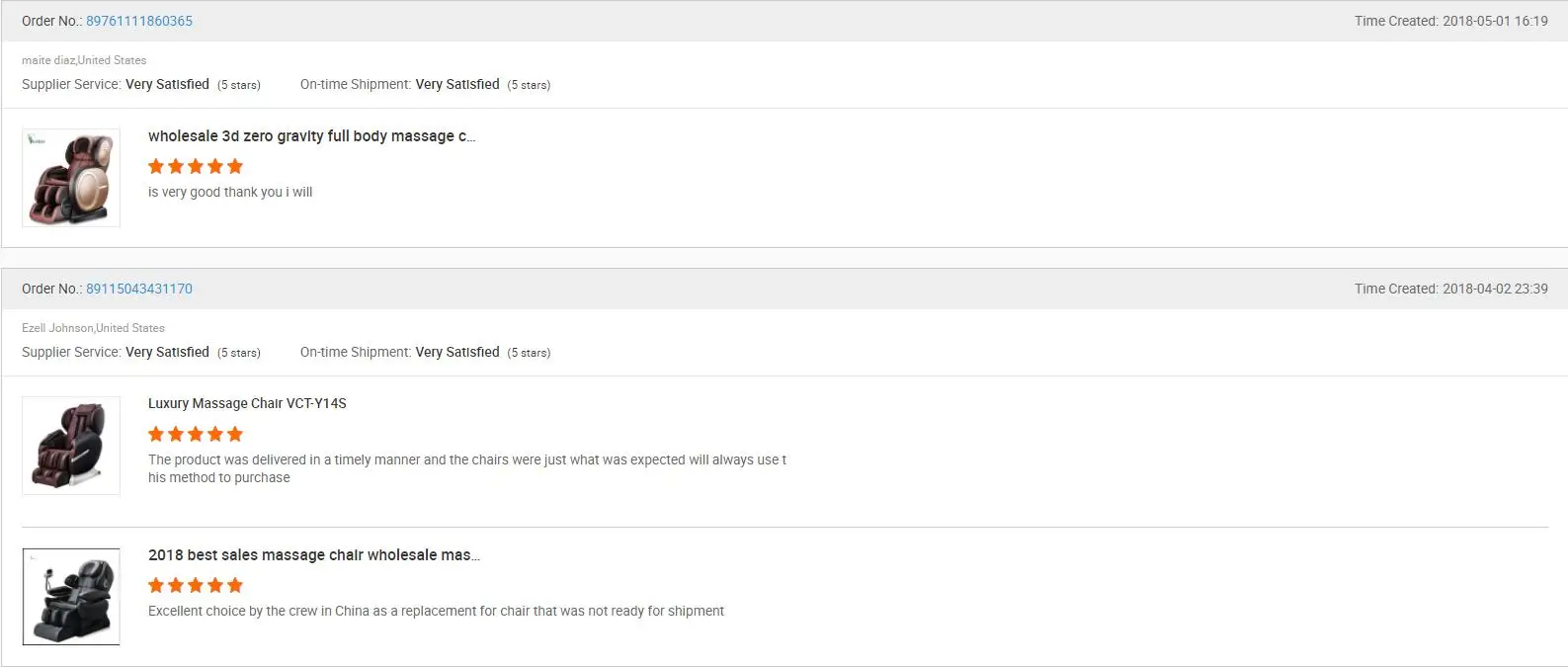Image resolution: width=1568 pixels, height=667 pixels.
Task: Click star rating under wholesale 3d zero gravity
Action: [x=196, y=166]
